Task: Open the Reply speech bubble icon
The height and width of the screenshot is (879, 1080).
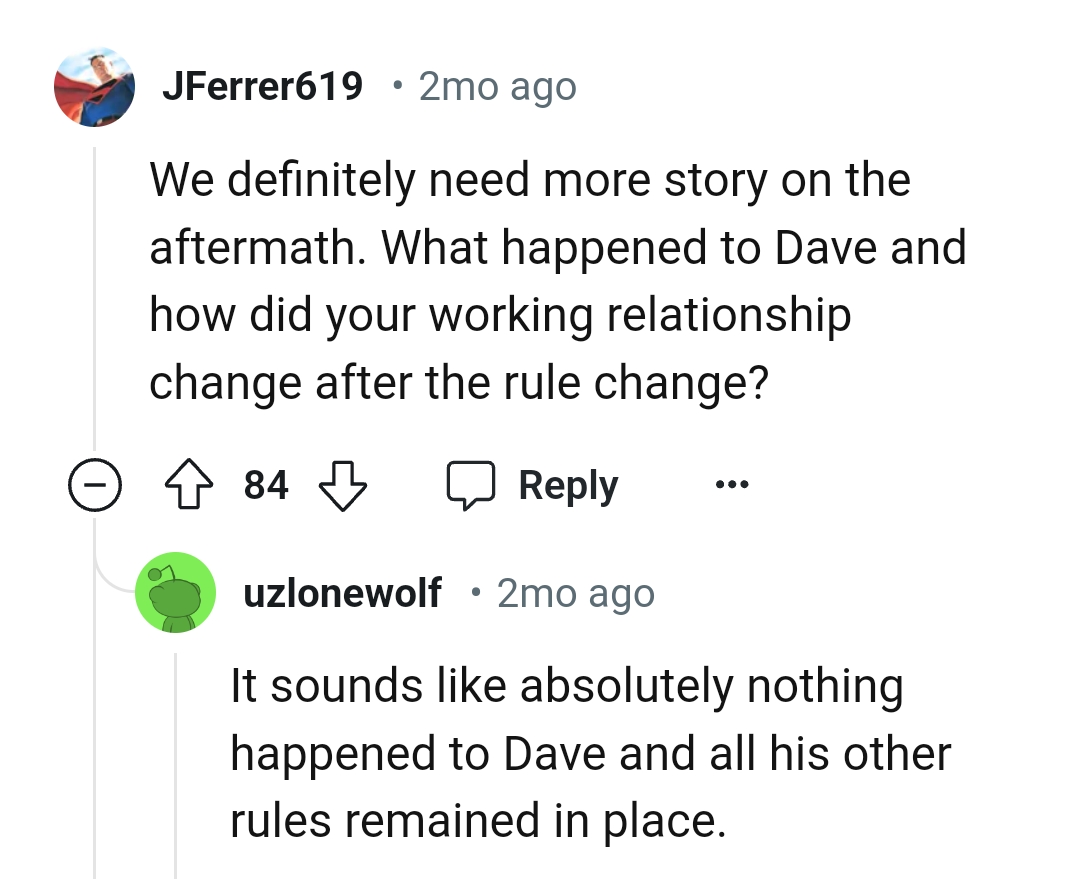Action: [471, 484]
